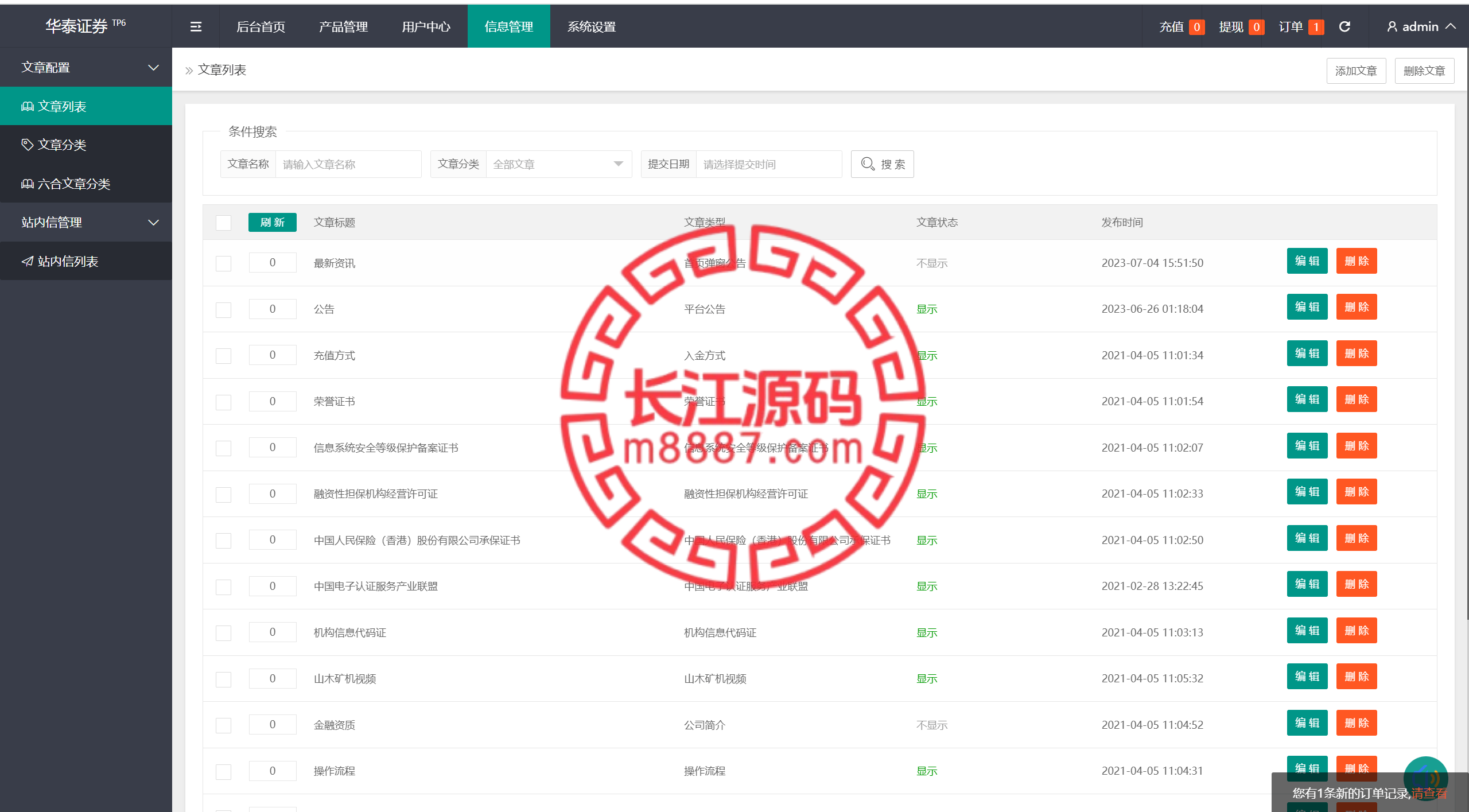Open 站内信列表 in sidebar
Image resolution: width=1469 pixels, height=812 pixels.
(x=86, y=261)
